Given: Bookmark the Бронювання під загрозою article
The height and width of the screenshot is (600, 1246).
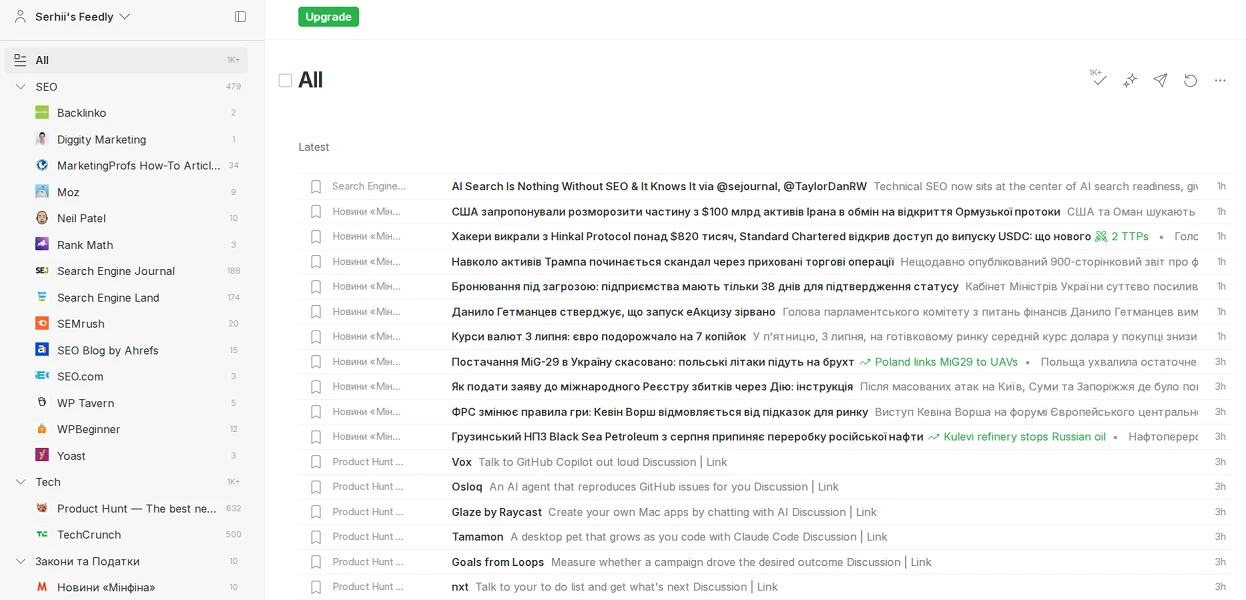Looking at the screenshot, I should click(x=316, y=287).
